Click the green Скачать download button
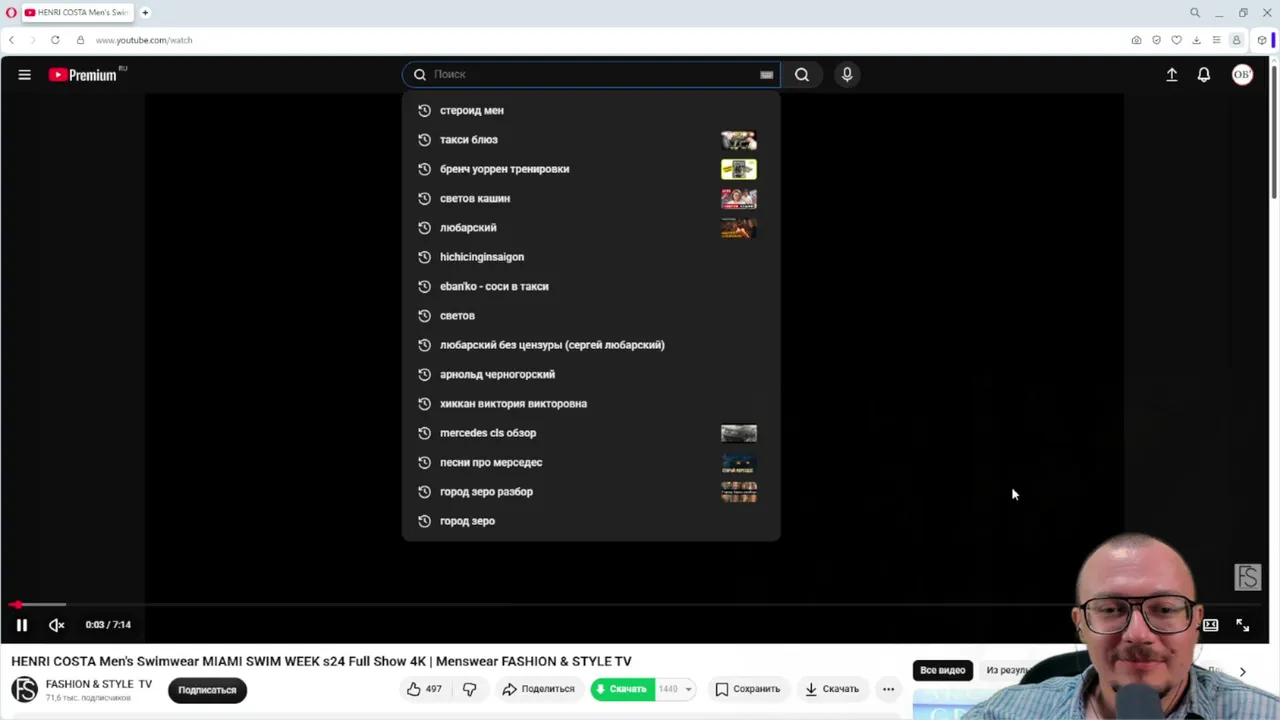Image resolution: width=1280 pixels, height=720 pixels. click(622, 689)
